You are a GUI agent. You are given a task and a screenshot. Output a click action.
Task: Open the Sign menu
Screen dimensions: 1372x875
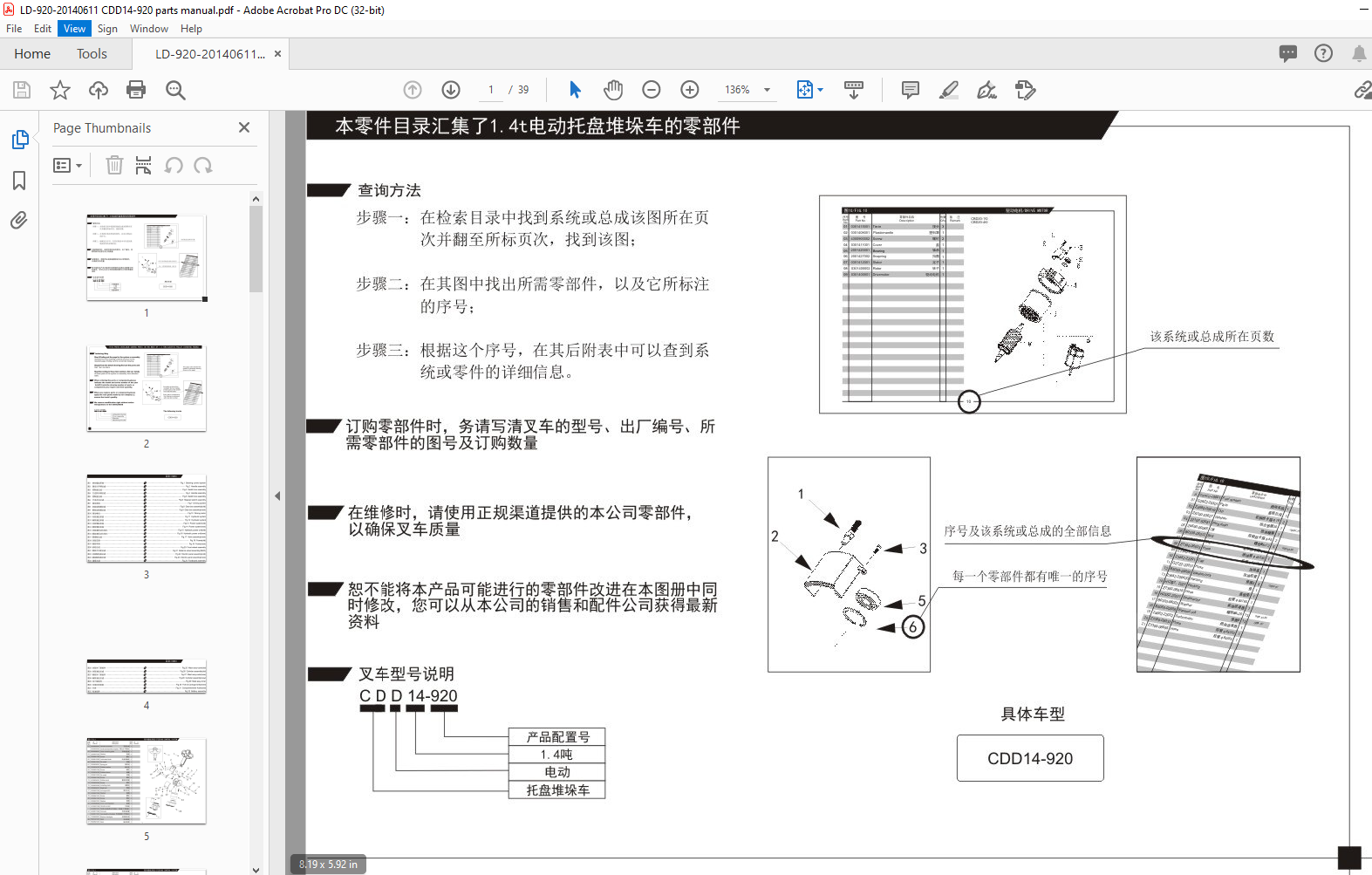[x=107, y=29]
